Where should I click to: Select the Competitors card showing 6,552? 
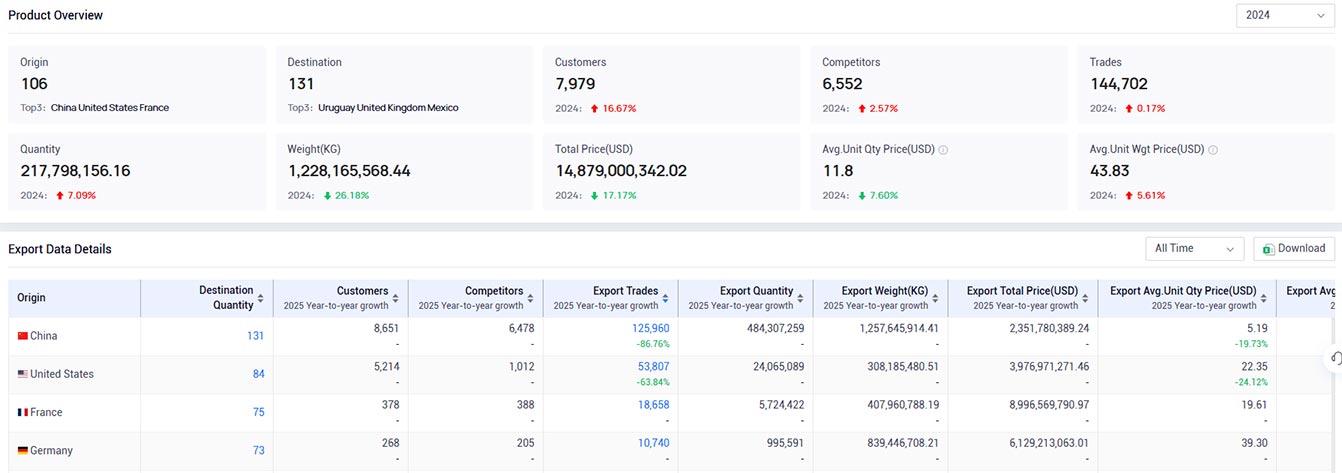pos(939,85)
